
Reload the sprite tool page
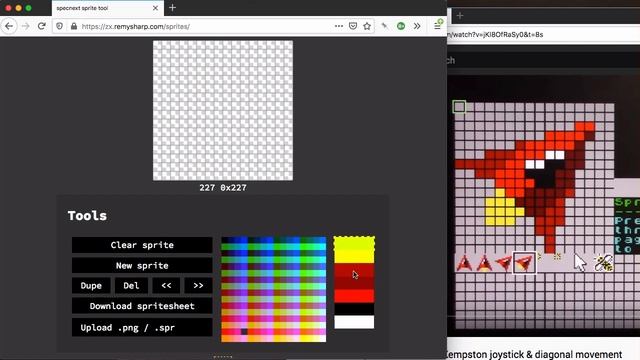pos(41,26)
